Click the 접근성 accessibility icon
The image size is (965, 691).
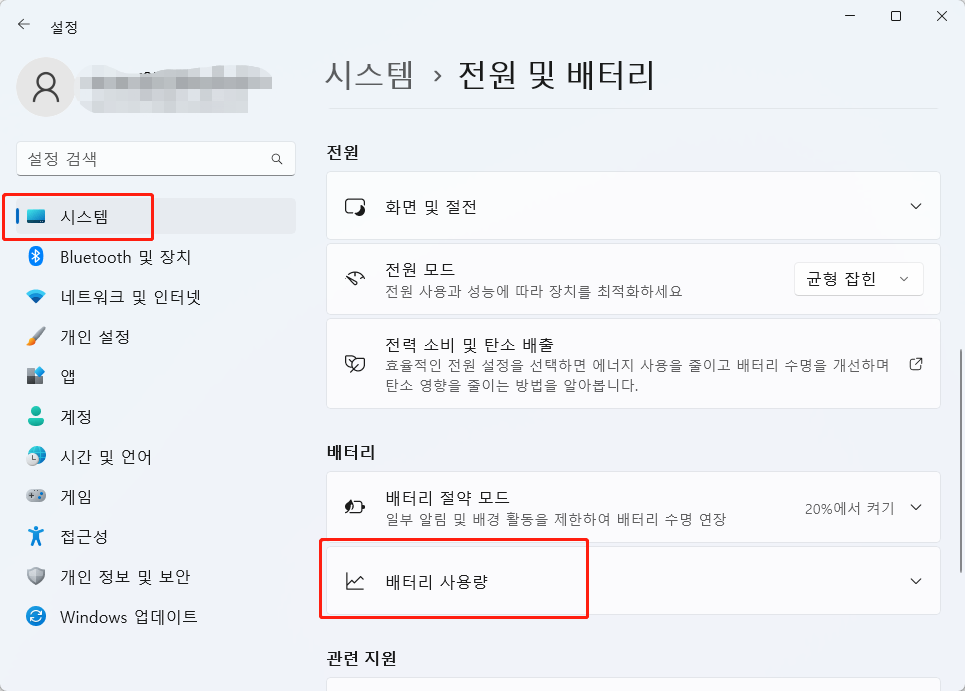36,537
